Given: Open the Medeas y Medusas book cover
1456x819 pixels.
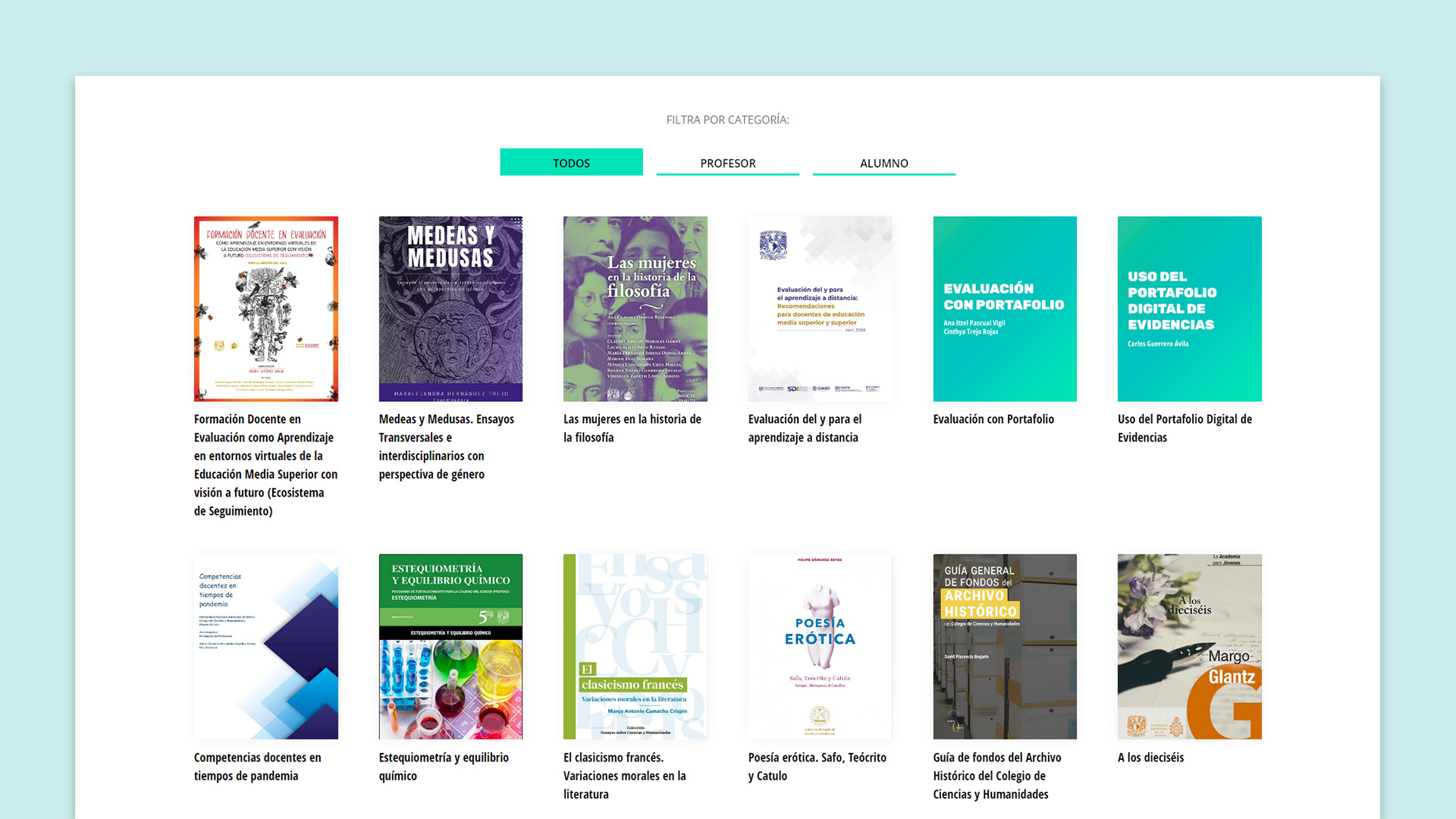Looking at the screenshot, I should [x=450, y=309].
